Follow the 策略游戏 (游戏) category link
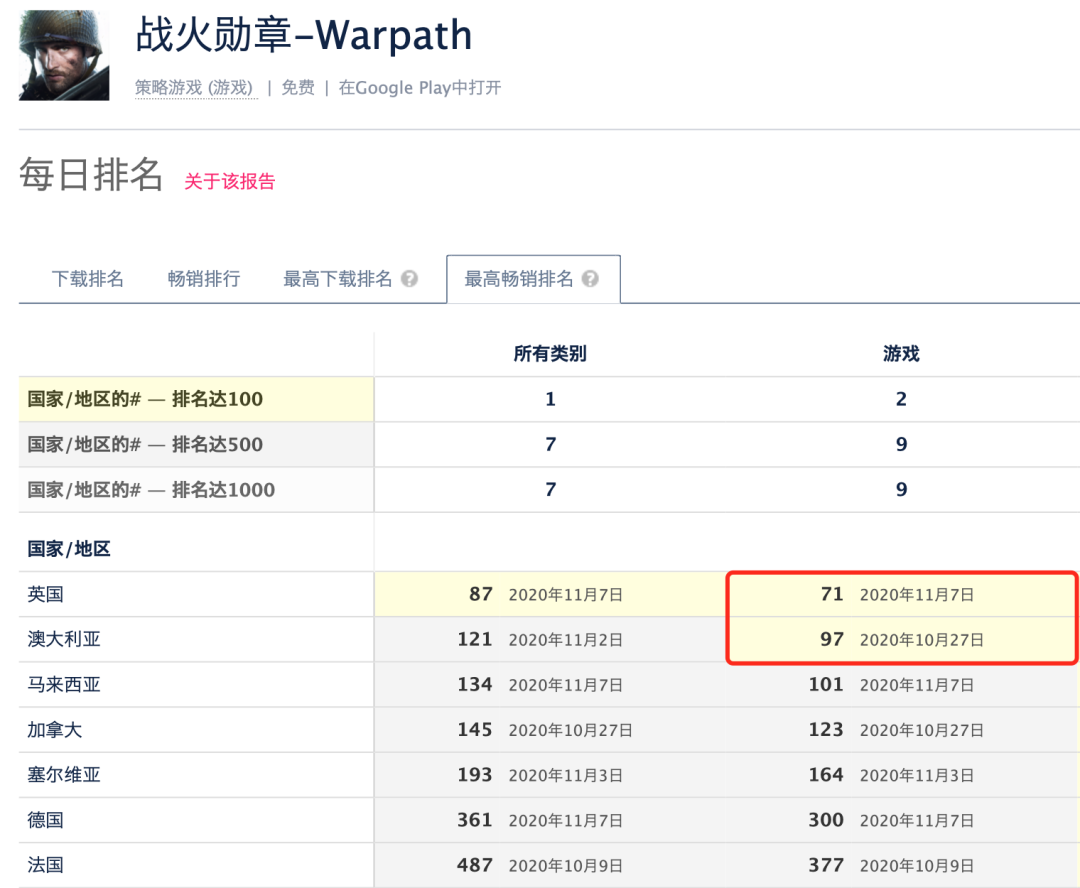Screen dimensions: 1080x888 (x=194, y=87)
